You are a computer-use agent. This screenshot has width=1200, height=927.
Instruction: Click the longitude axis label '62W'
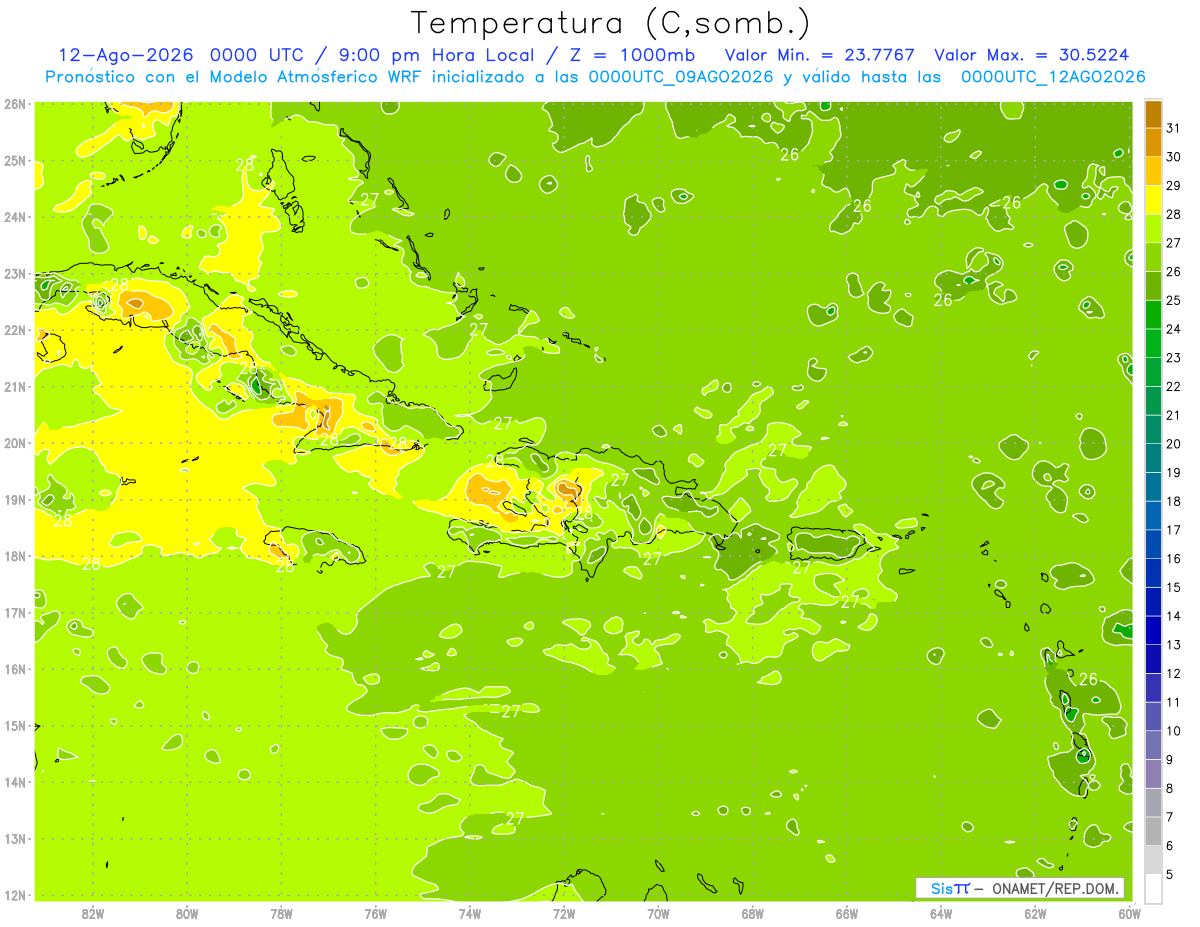[x=1035, y=913]
